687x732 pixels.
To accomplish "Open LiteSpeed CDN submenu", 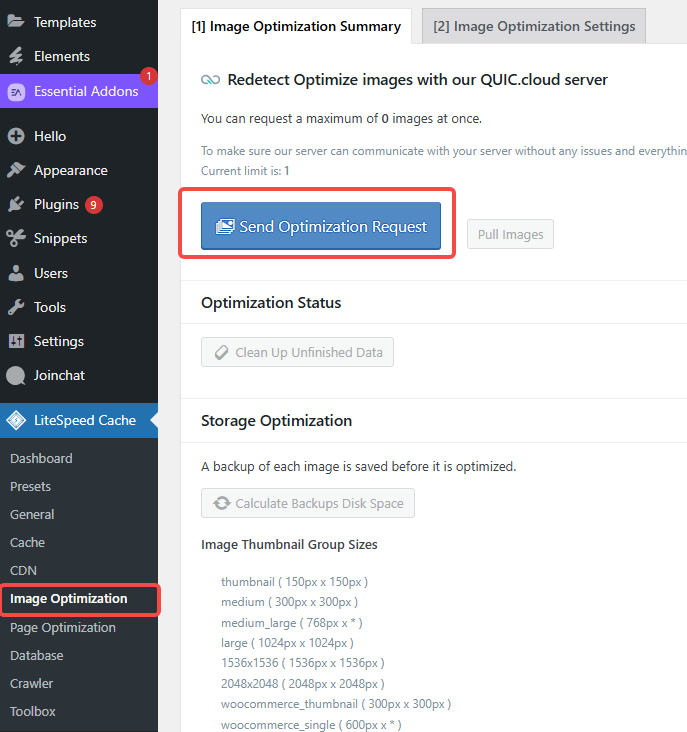I will [23, 570].
